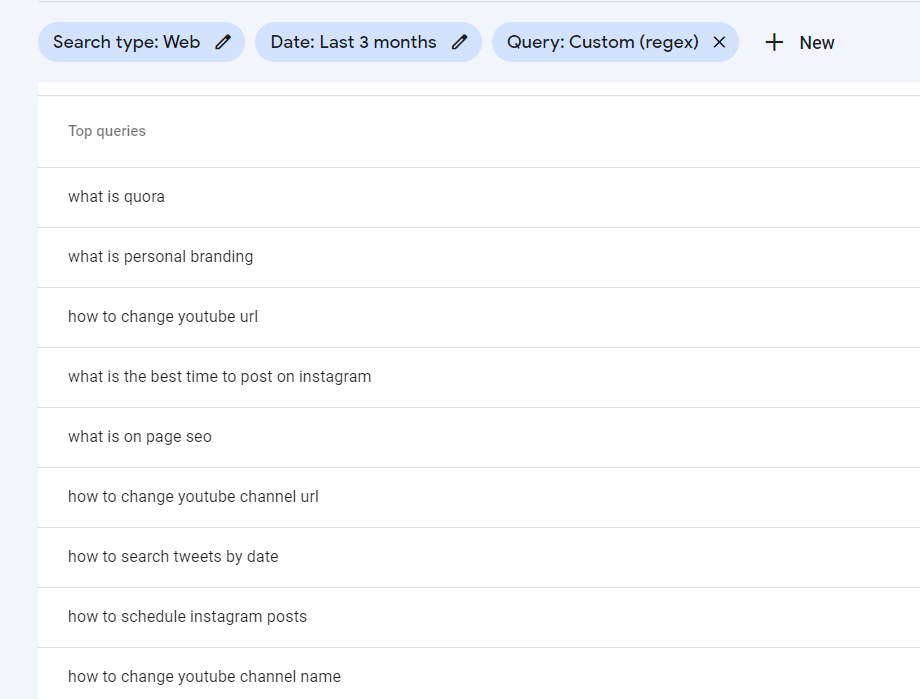Select the 'what is quora' query
Screen dimensions: 920x699
click(x=116, y=197)
